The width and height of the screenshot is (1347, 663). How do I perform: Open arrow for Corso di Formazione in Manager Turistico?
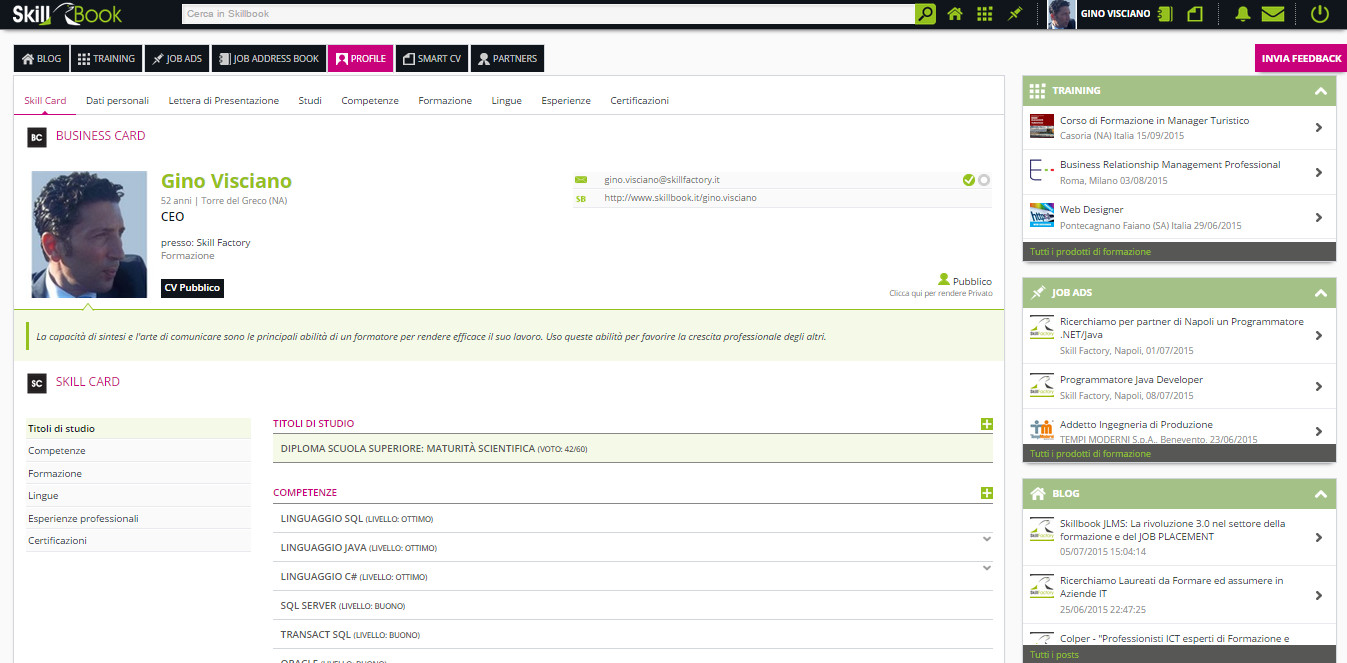[x=1319, y=128]
